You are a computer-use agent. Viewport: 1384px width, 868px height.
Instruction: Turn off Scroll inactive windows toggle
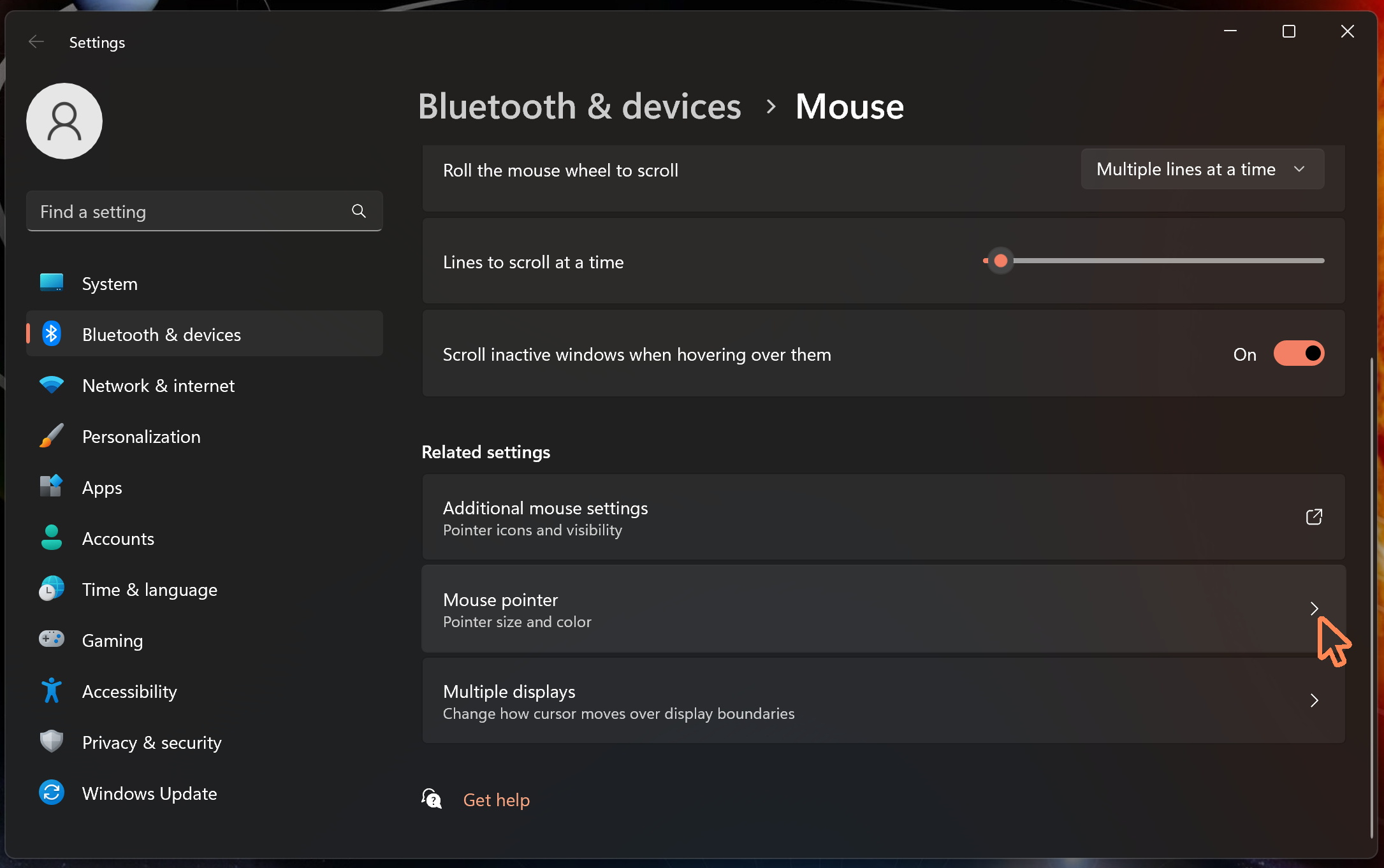pos(1299,353)
